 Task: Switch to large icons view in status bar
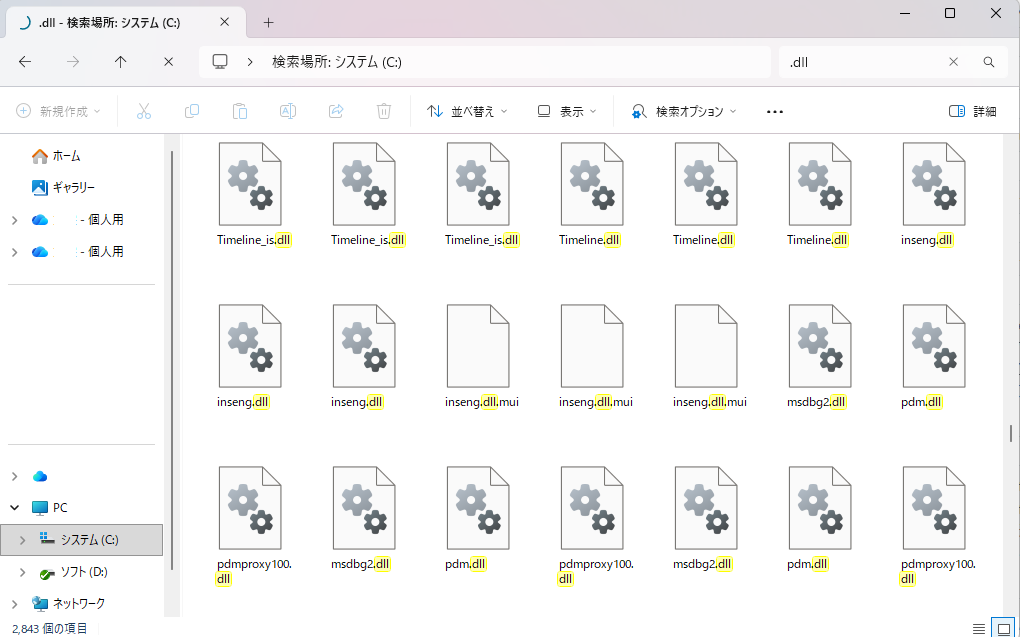pyautogui.click(x=1001, y=628)
